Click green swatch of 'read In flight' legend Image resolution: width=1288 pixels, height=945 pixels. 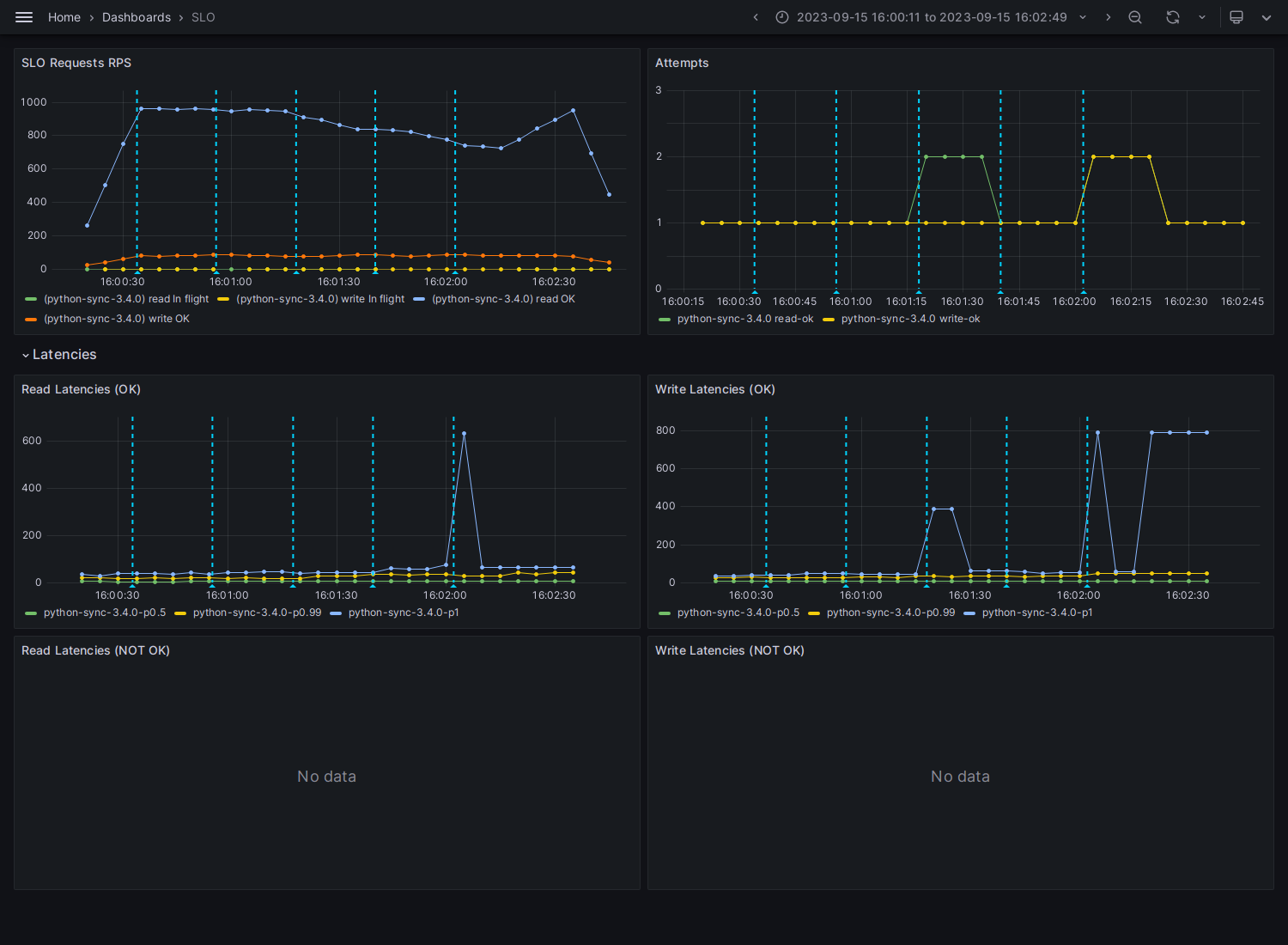point(31,299)
